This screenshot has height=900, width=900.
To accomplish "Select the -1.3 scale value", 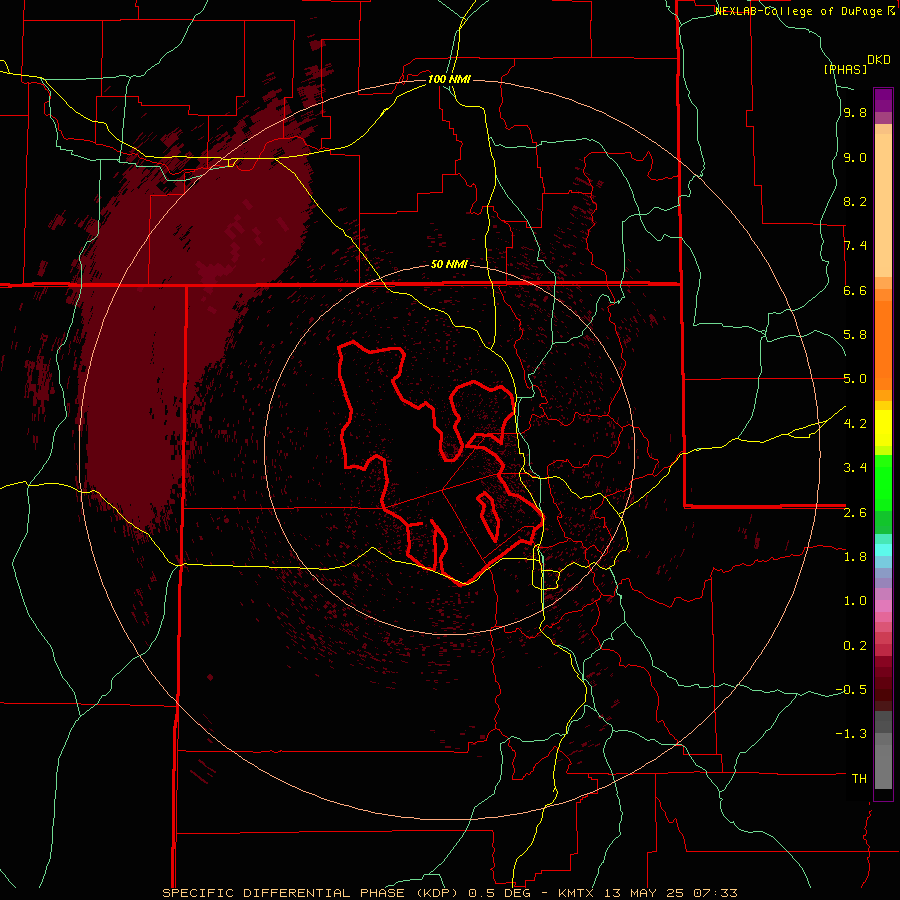I will point(851,734).
